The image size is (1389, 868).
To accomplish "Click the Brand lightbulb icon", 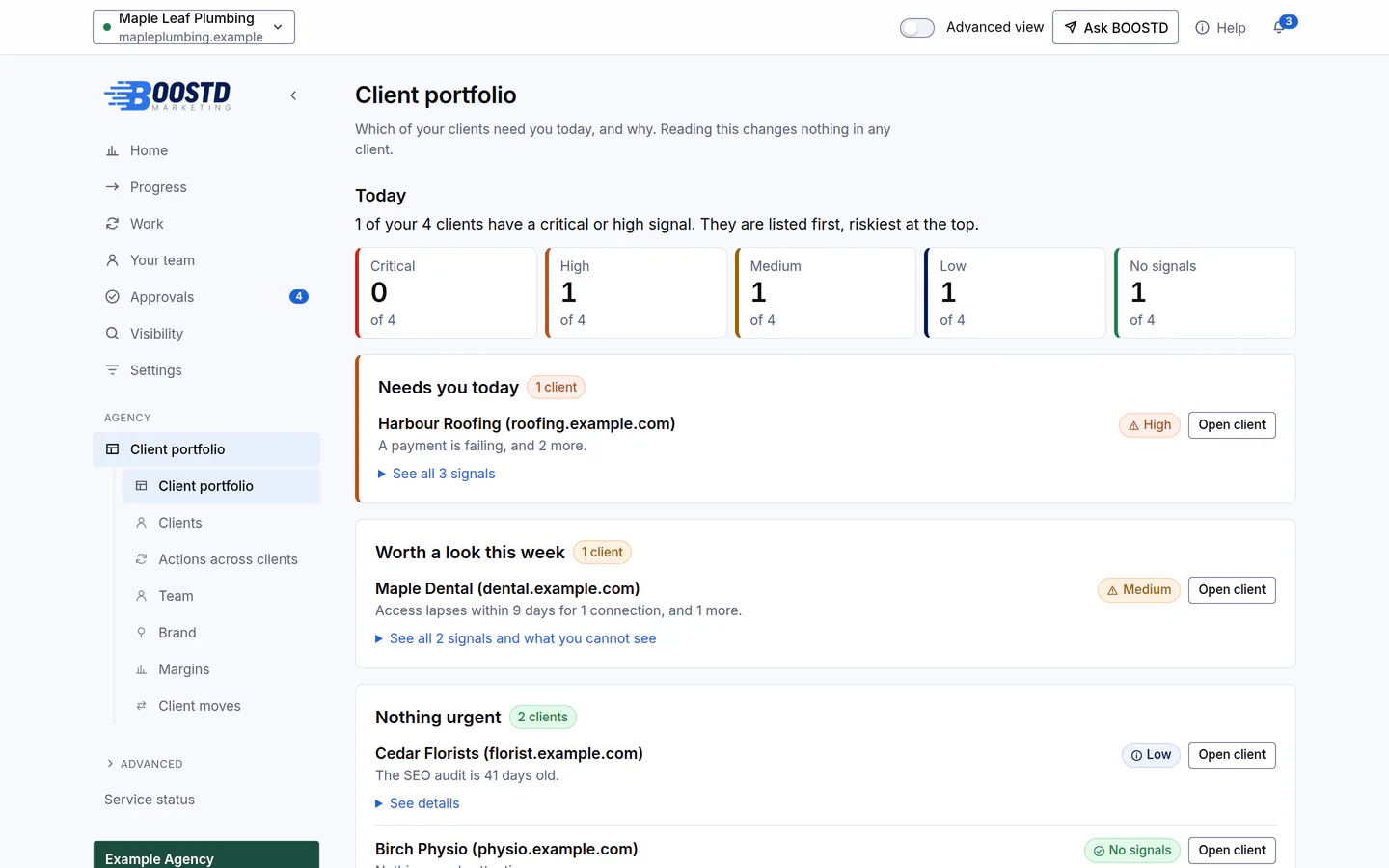I will (x=141, y=633).
